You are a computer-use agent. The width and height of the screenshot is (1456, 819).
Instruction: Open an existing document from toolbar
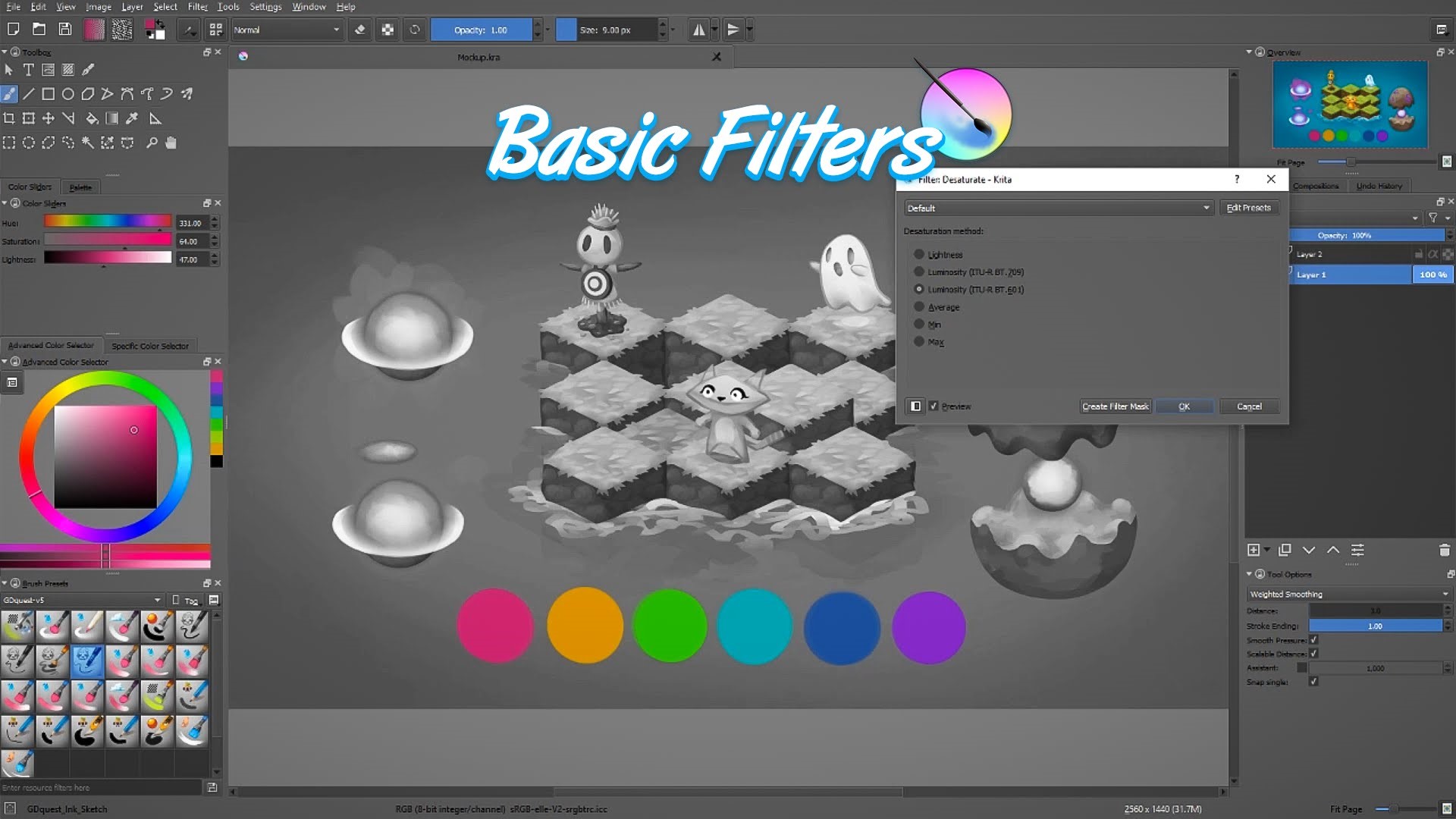tap(39, 30)
